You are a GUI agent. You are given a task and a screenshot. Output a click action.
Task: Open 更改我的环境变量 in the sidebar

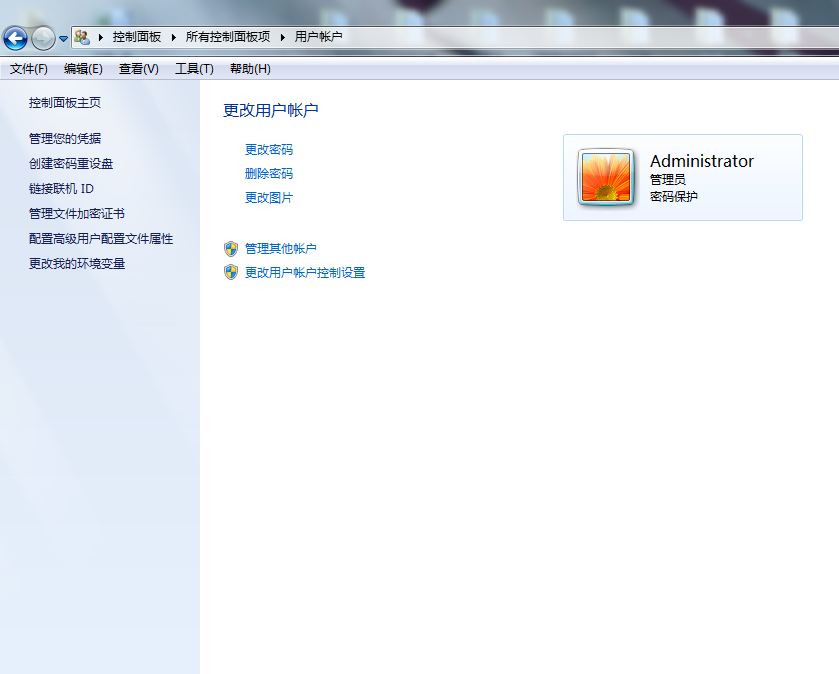[77, 264]
